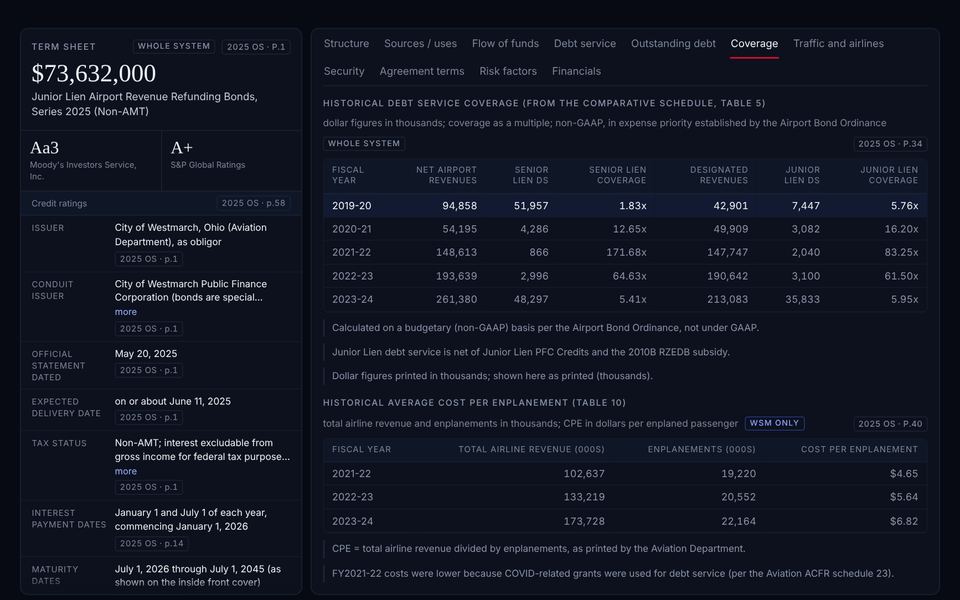Click the $6.82 cost per enplanement value
The image size is (960, 600).
(x=904, y=521)
